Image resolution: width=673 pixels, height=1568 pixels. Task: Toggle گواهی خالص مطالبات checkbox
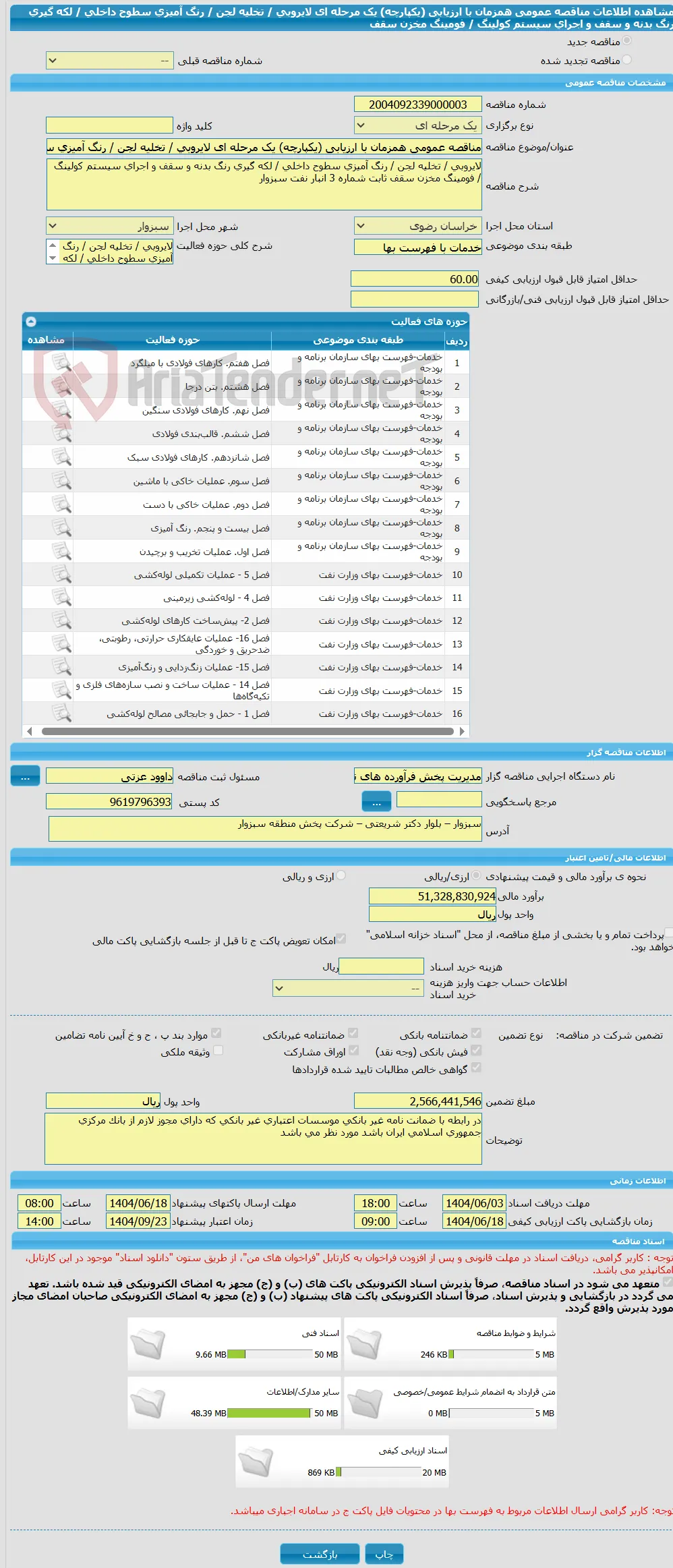pyautogui.click(x=476, y=1068)
